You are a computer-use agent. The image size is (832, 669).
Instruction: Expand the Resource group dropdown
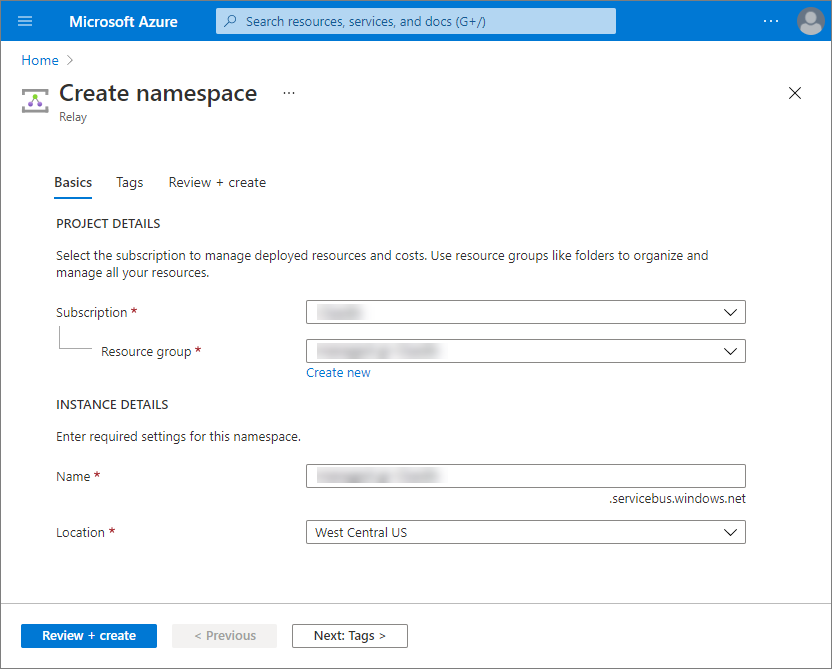[525, 351]
